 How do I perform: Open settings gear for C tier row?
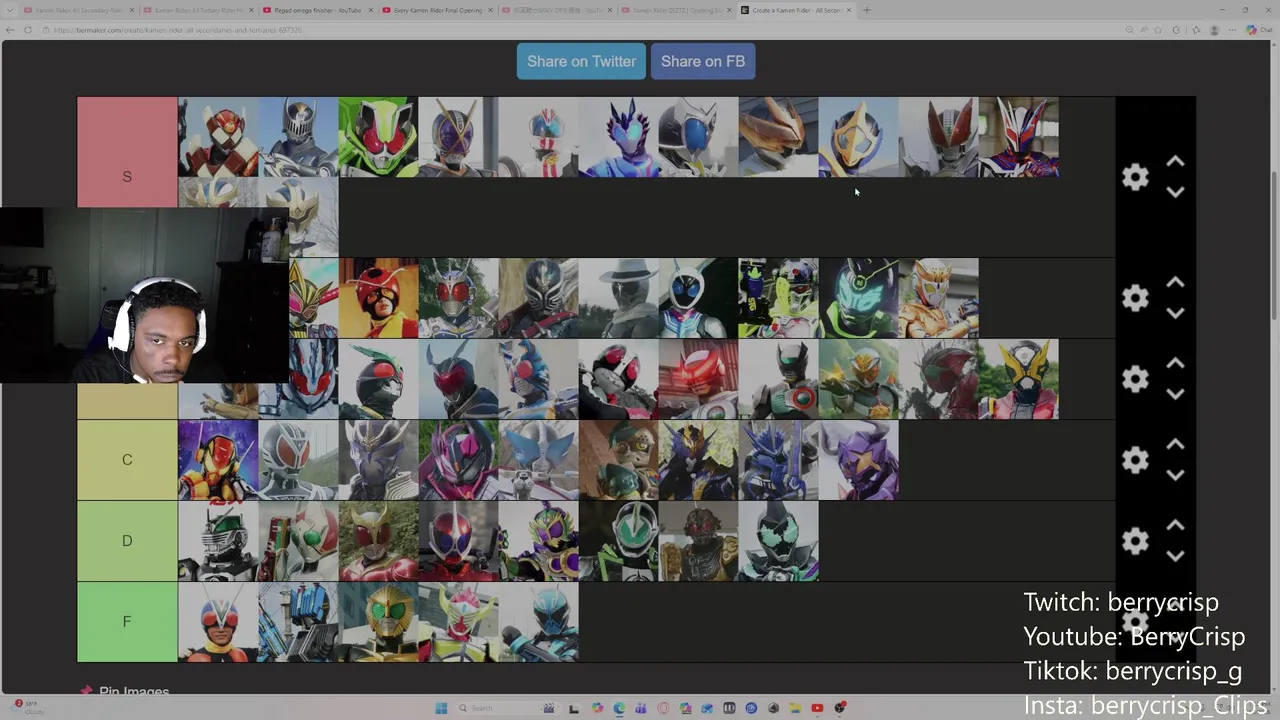coord(1135,460)
